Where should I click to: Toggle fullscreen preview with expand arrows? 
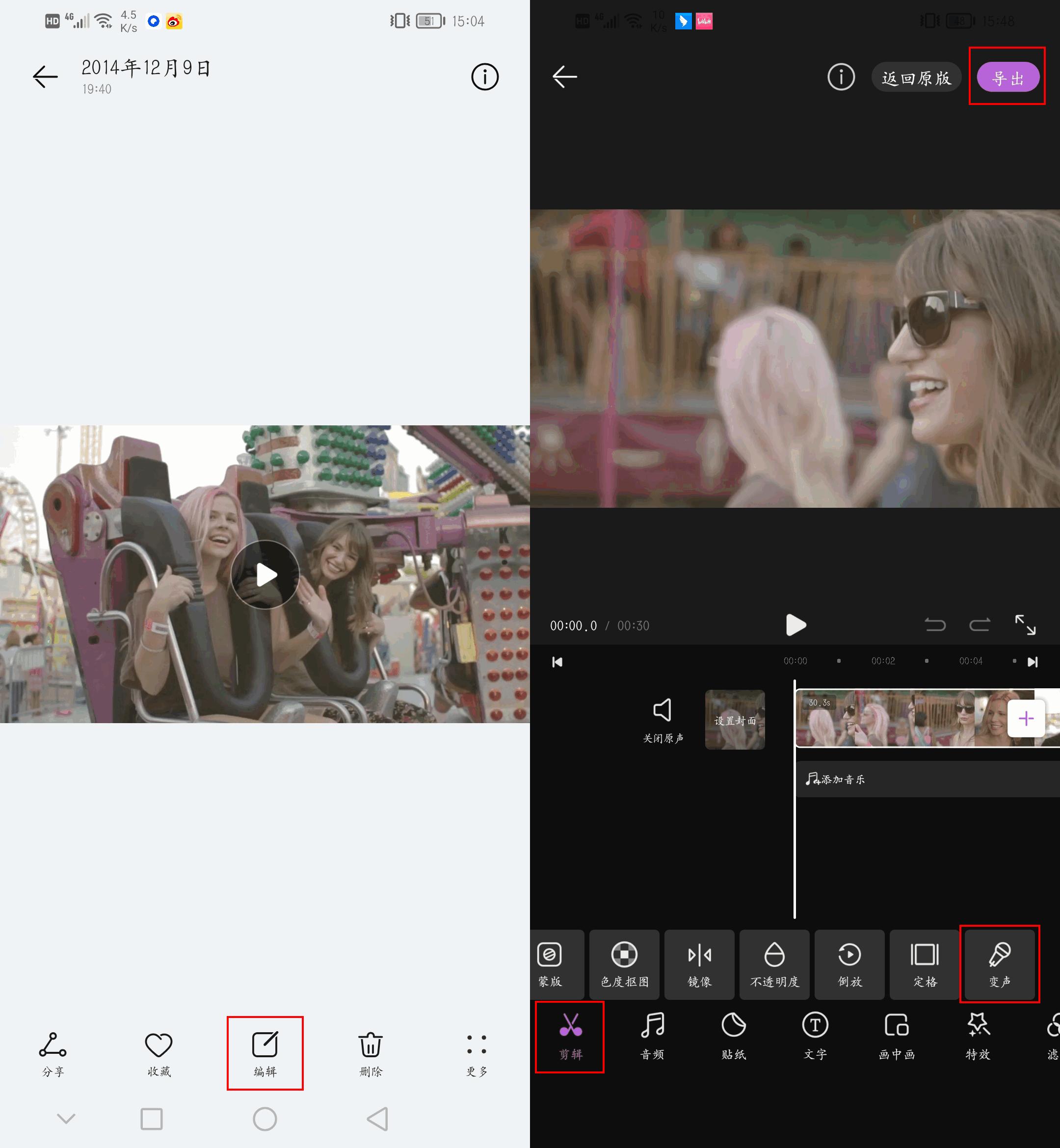pyautogui.click(x=1025, y=625)
